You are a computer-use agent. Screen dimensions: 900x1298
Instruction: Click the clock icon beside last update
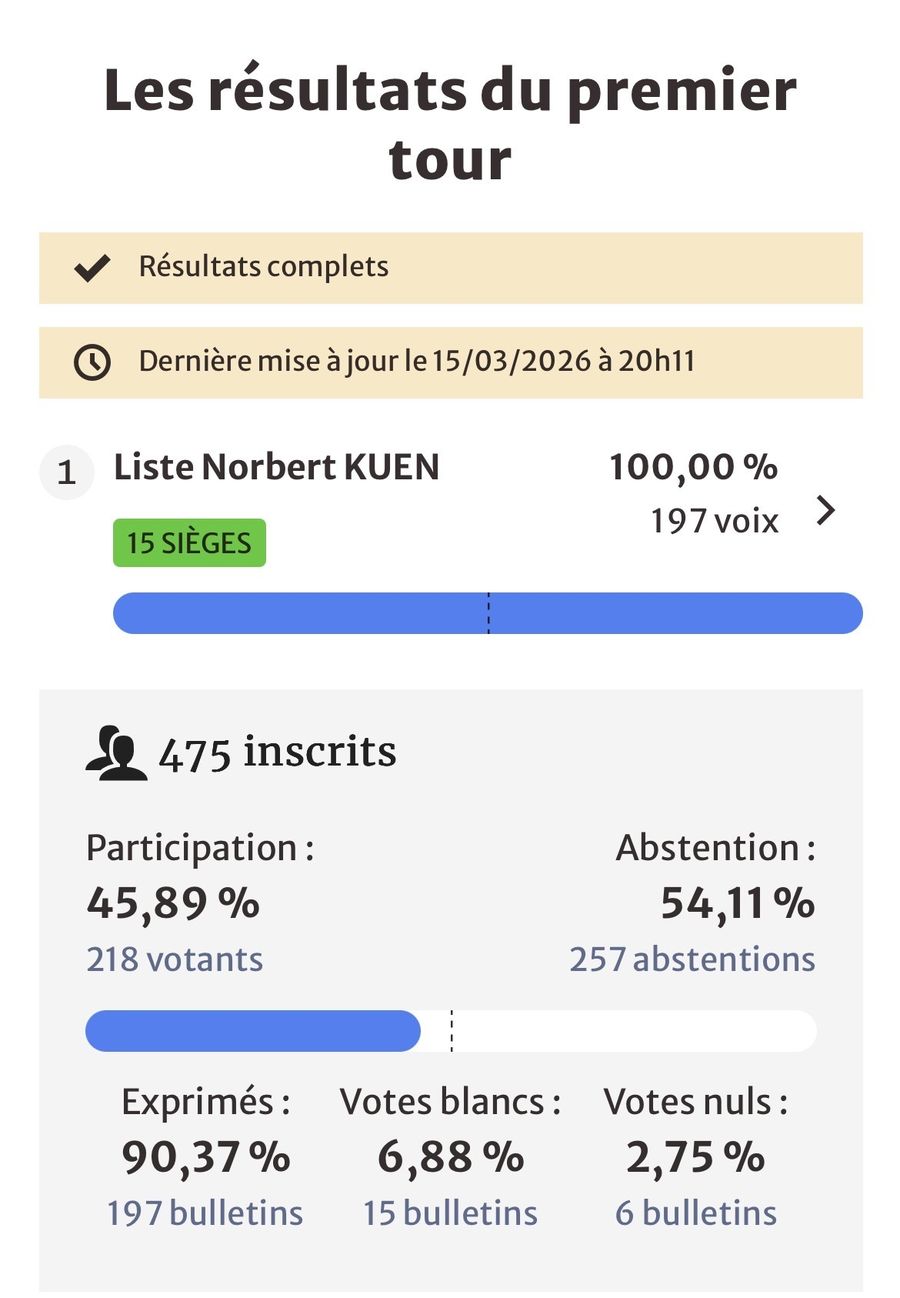click(92, 362)
